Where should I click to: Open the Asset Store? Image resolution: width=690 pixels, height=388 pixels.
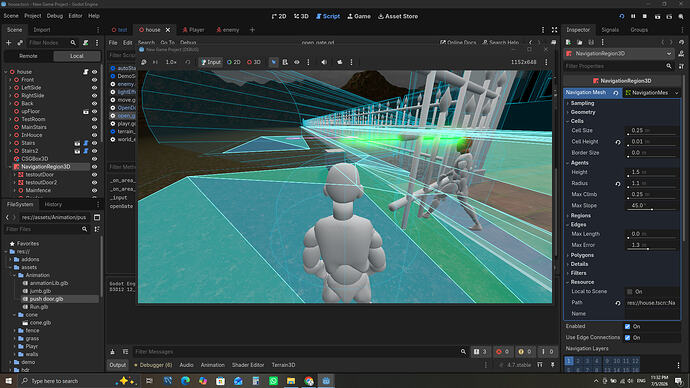[x=398, y=16]
